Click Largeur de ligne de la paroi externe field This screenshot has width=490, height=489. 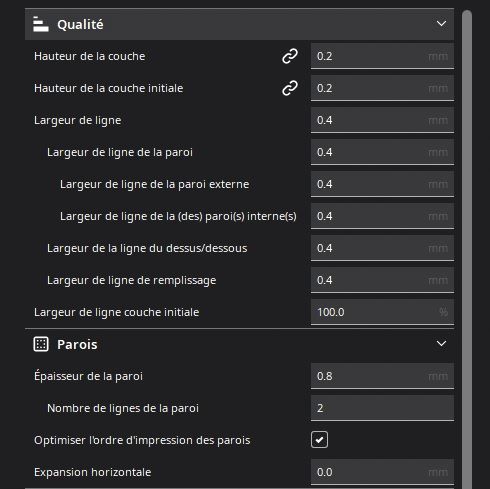(382, 184)
